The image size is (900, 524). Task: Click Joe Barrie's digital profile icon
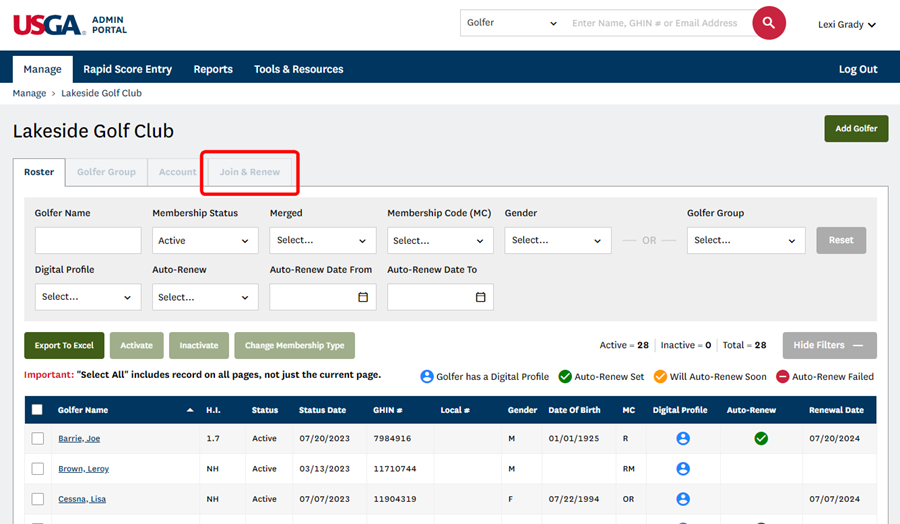click(683, 438)
